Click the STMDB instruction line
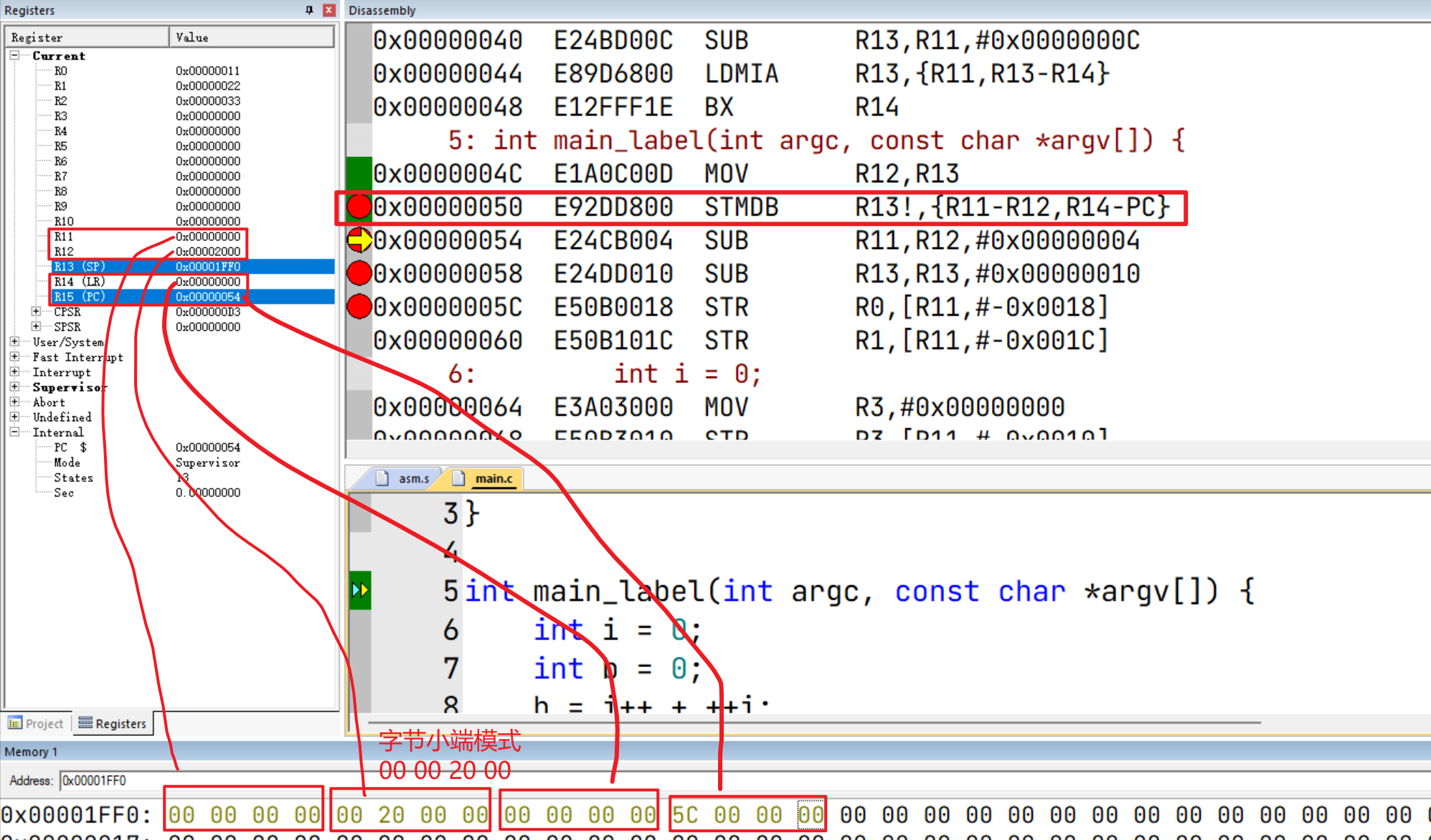Screen dimensions: 1431x840 coord(771,207)
